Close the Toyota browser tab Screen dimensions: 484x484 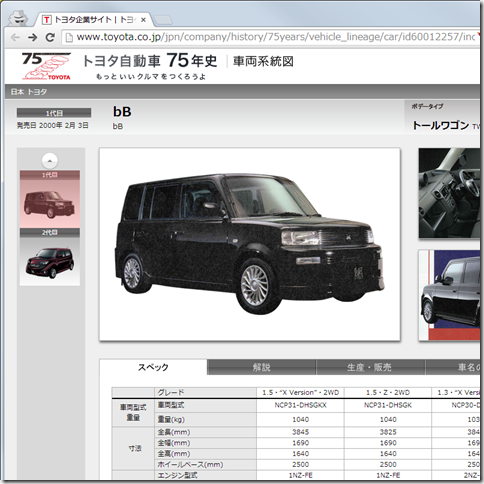coord(143,20)
